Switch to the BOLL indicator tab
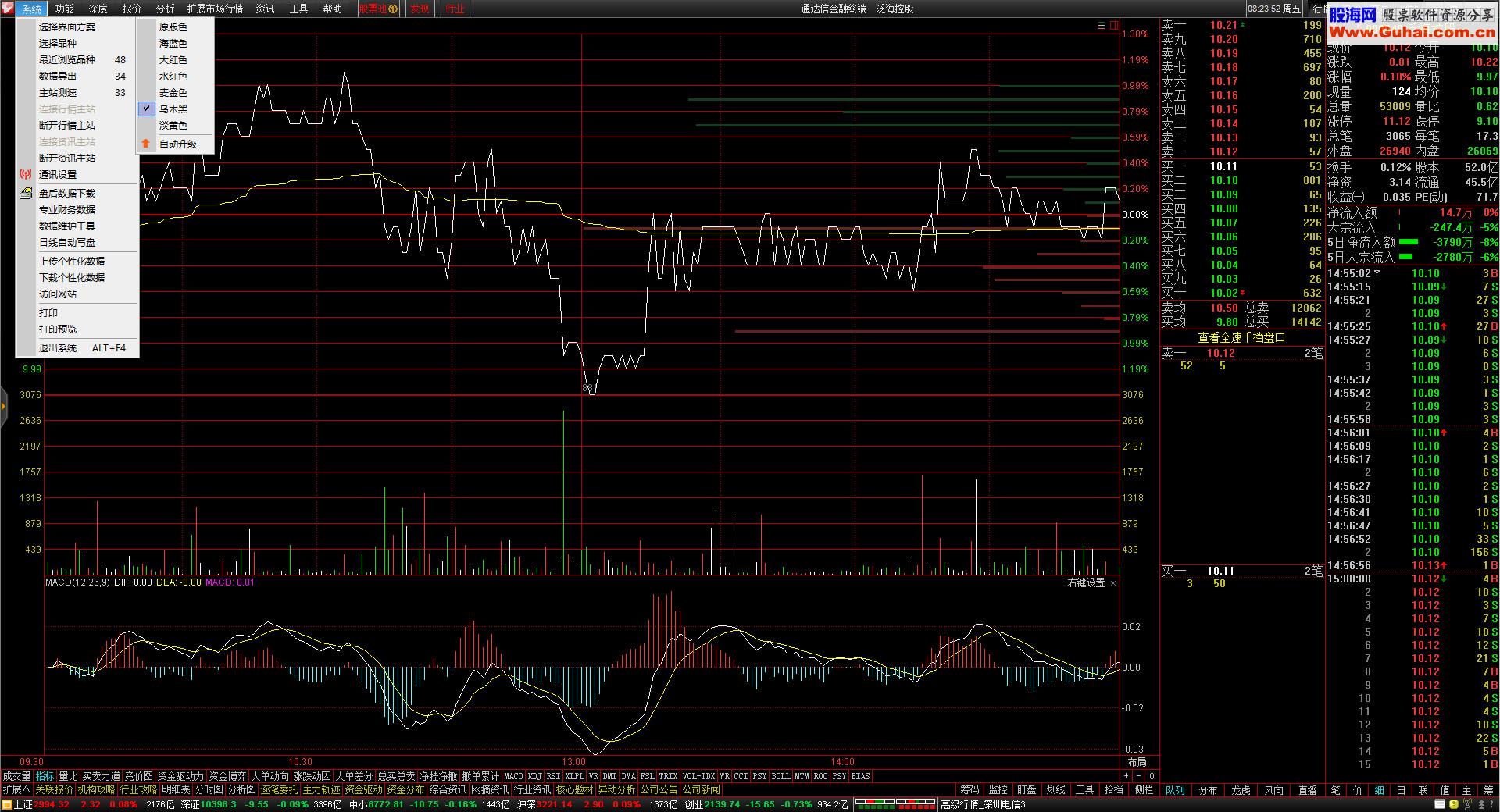This screenshot has height=812, width=1500. pyautogui.click(x=780, y=776)
